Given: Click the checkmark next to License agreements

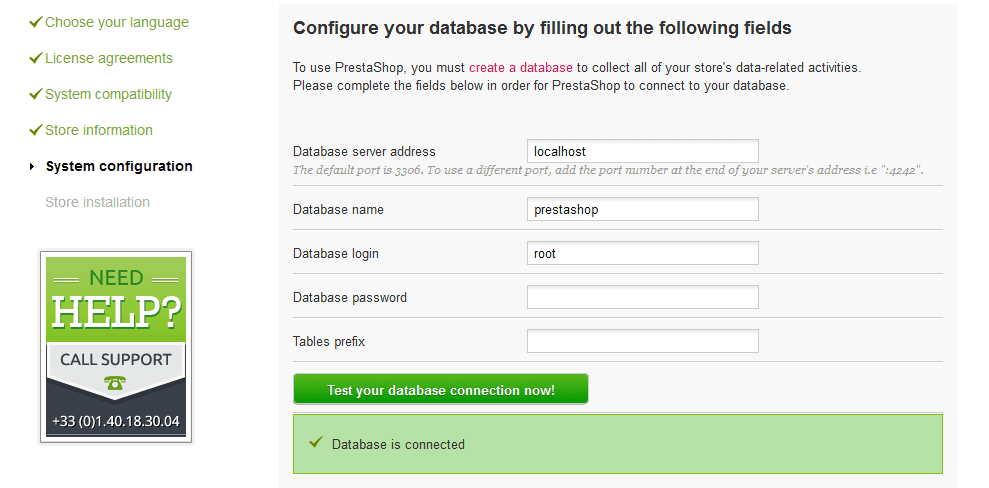Looking at the screenshot, I should point(36,58).
